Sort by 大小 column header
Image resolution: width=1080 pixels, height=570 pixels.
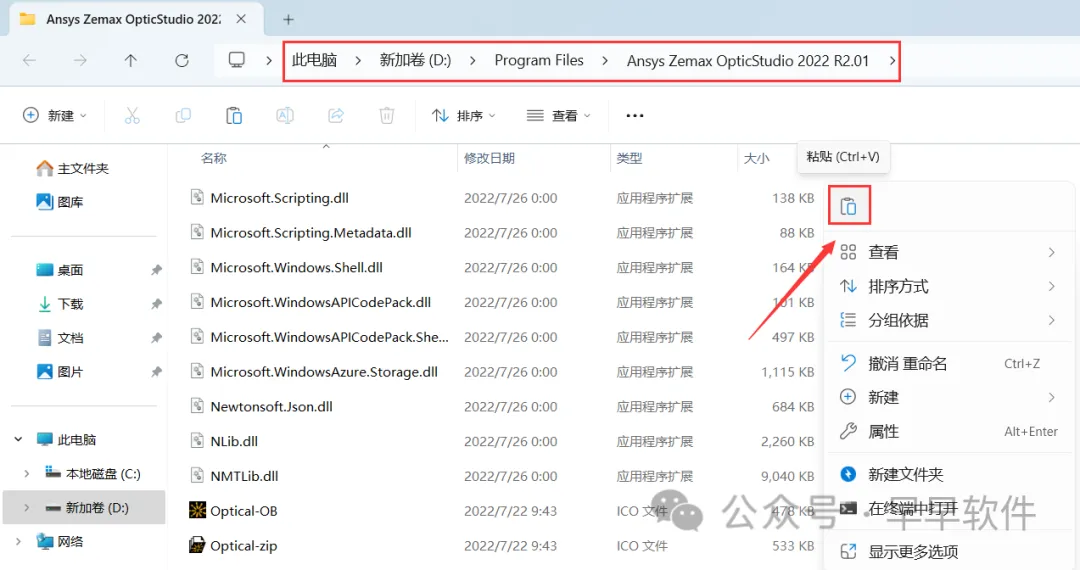click(756, 158)
